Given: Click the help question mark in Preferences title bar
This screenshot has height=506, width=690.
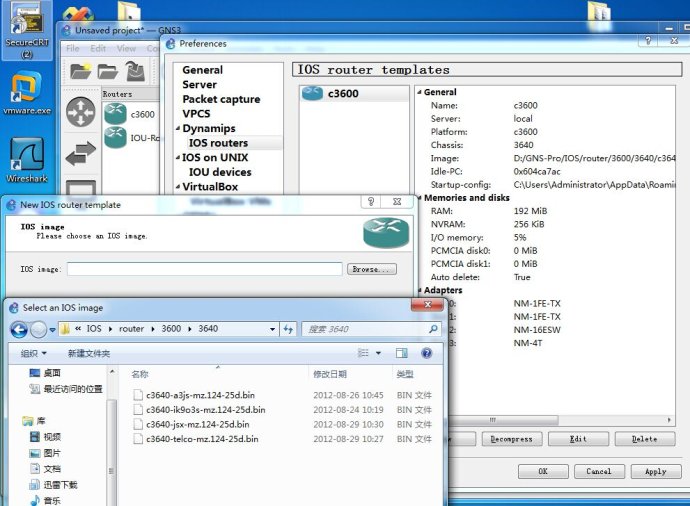Looking at the screenshot, I should coord(648,40).
